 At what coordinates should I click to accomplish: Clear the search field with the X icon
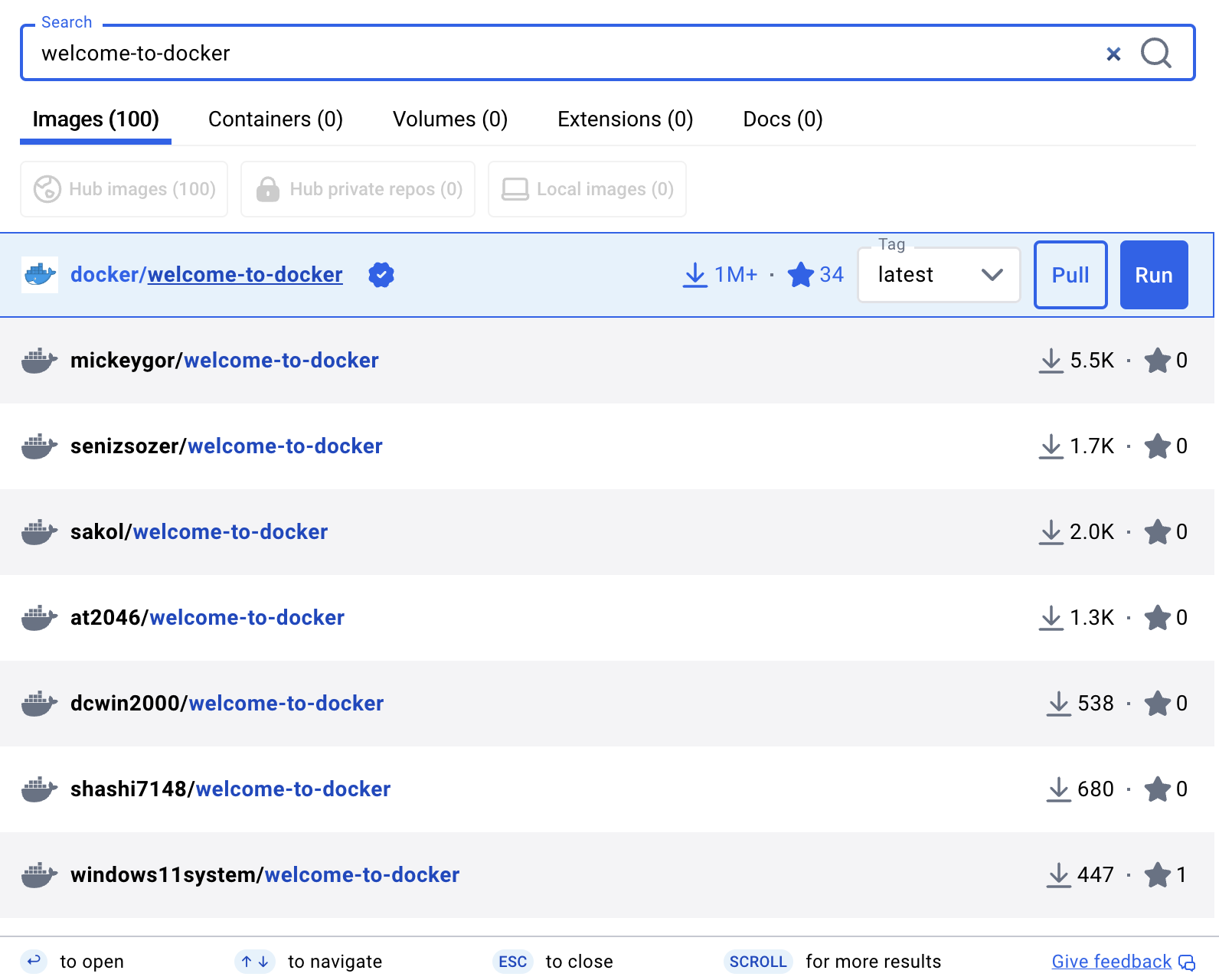pos(1113,54)
